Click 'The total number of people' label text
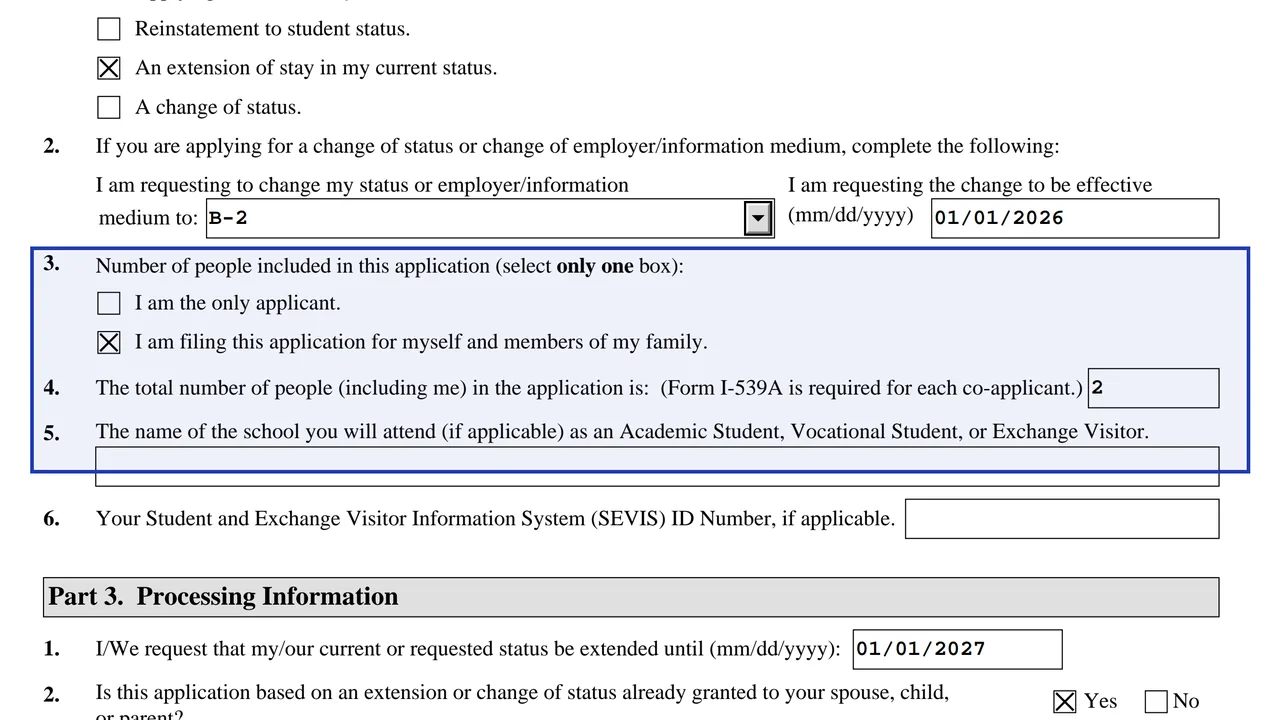This screenshot has width=1280, height=720. [589, 388]
